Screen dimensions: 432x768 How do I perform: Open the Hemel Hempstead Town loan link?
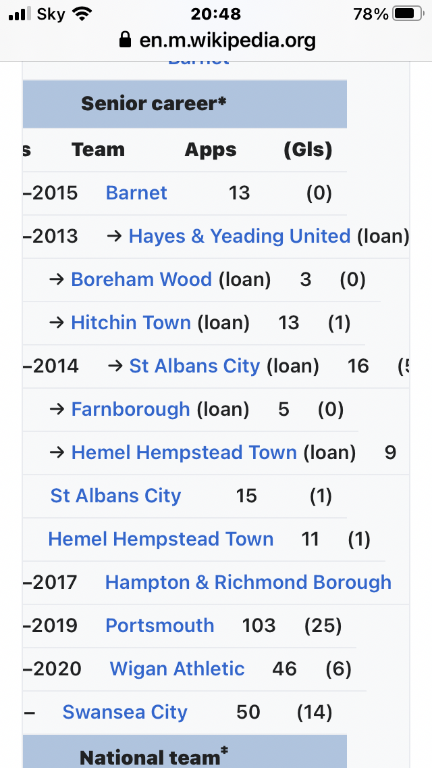pos(184,452)
